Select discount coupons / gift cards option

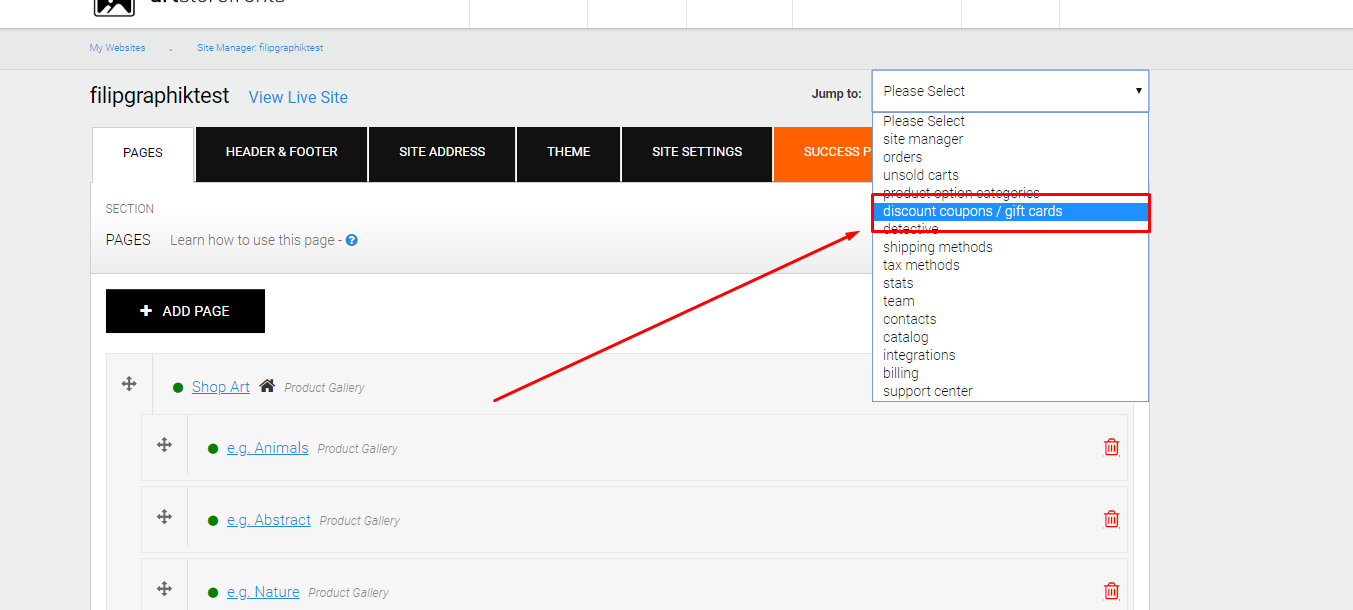point(972,211)
